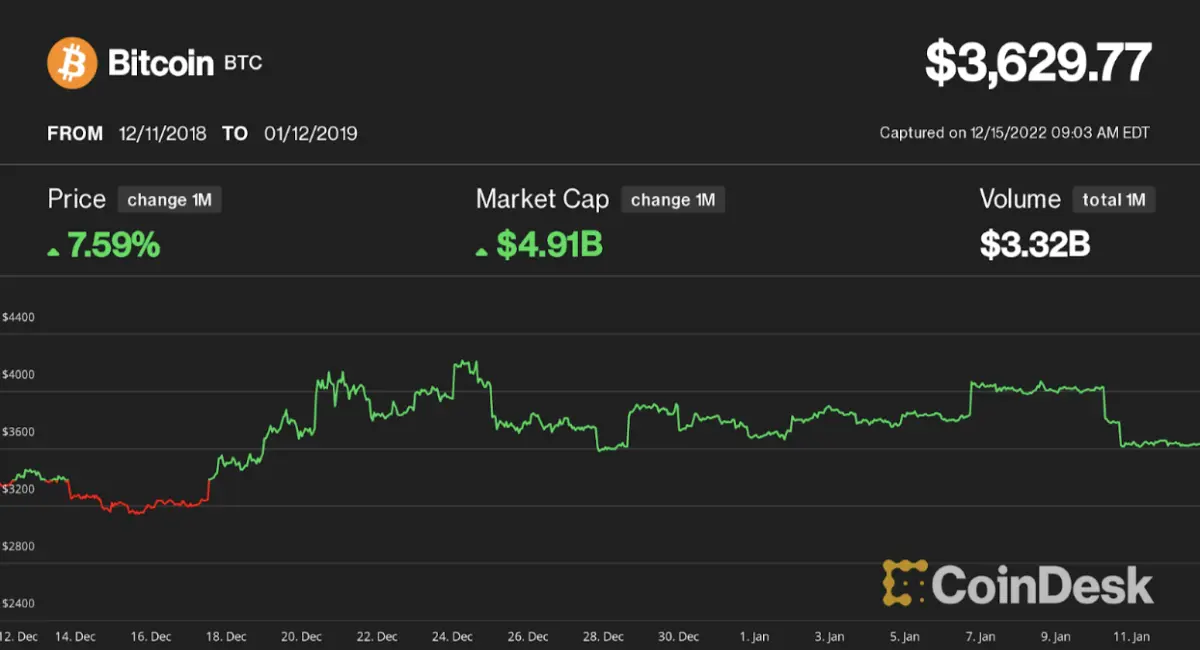Click the "18. Dec" x-axis label
Screen dimensions: 1200x650
[x=226, y=636]
